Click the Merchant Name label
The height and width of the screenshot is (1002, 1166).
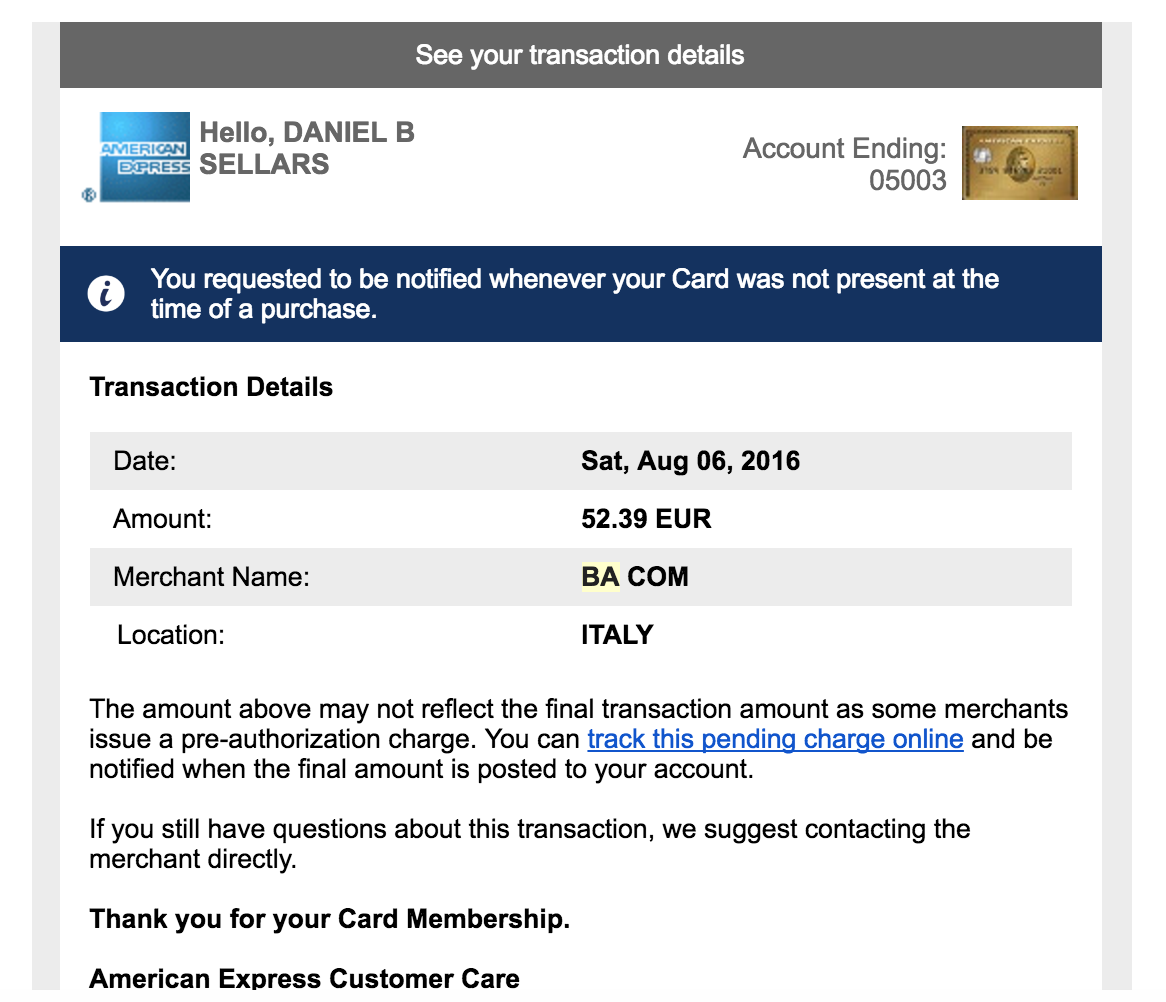point(211,577)
